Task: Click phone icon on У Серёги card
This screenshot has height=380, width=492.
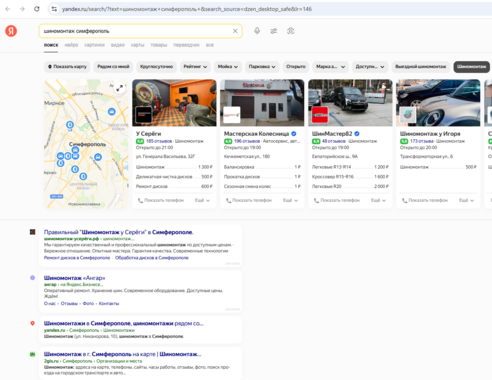Action: point(140,200)
